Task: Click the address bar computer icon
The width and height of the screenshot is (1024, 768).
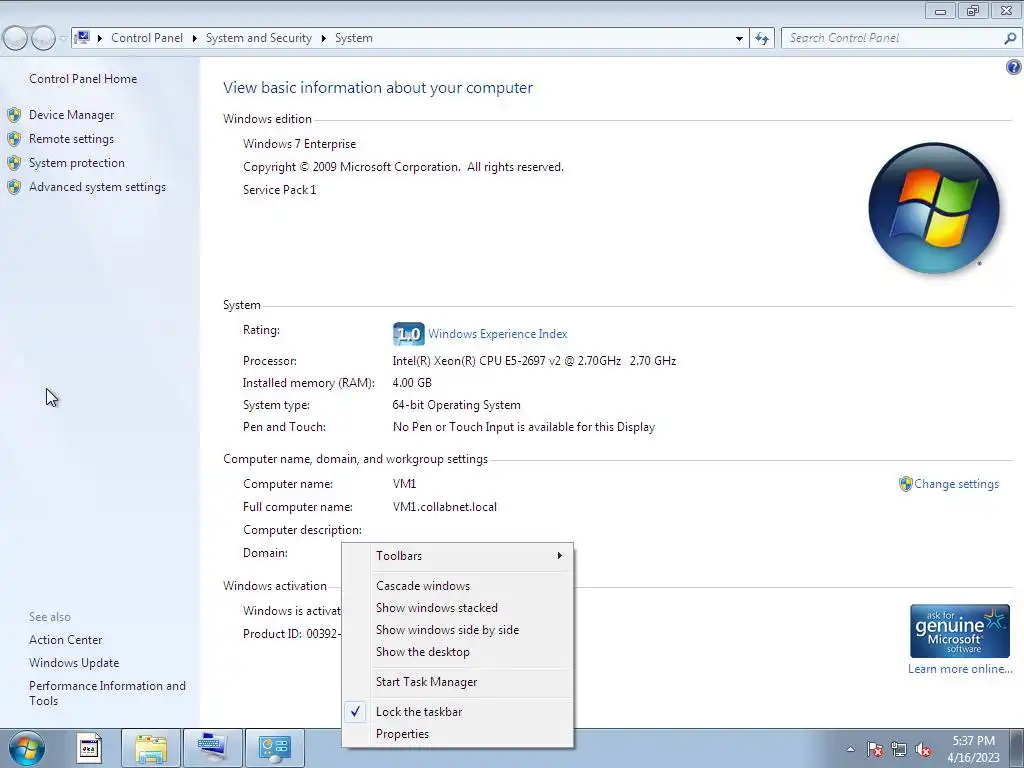Action: [x=82, y=38]
